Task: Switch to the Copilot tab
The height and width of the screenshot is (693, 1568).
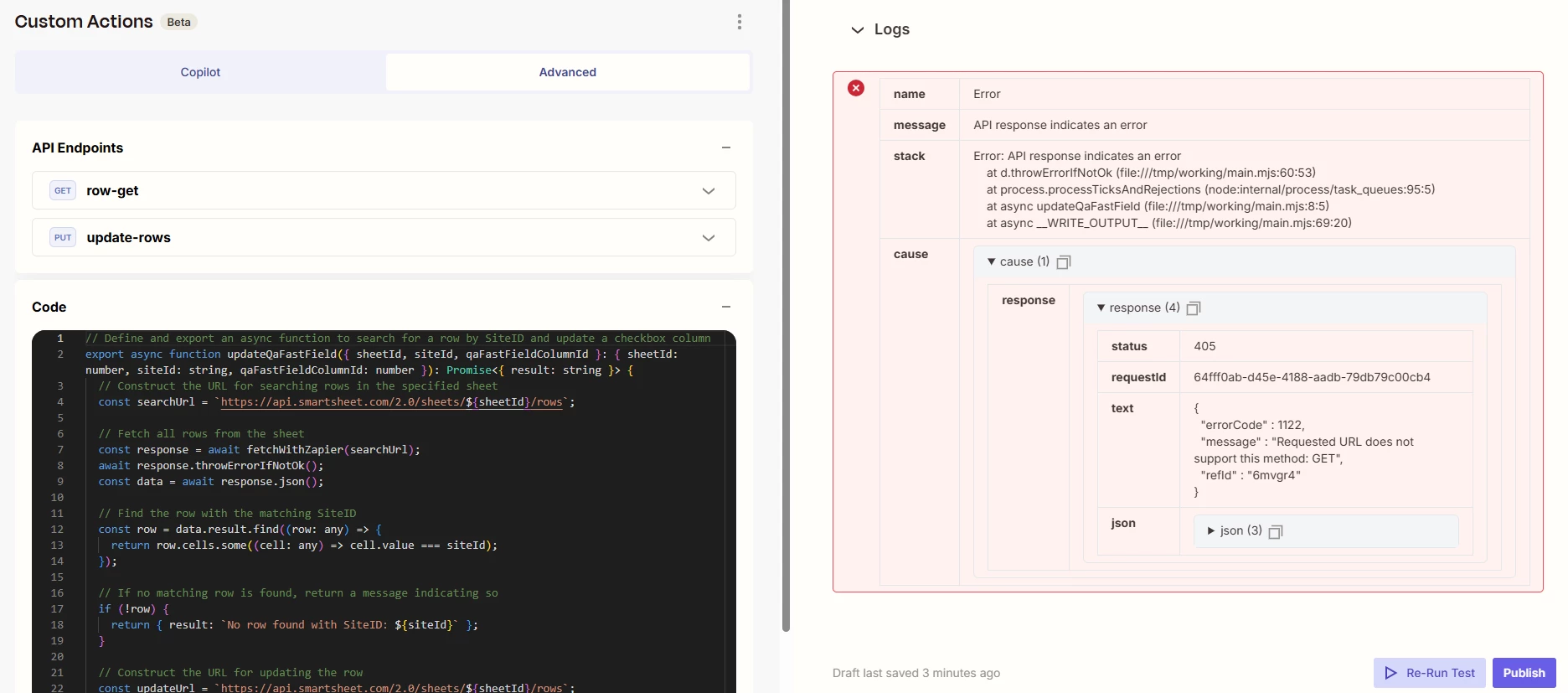Action: pyautogui.click(x=200, y=72)
